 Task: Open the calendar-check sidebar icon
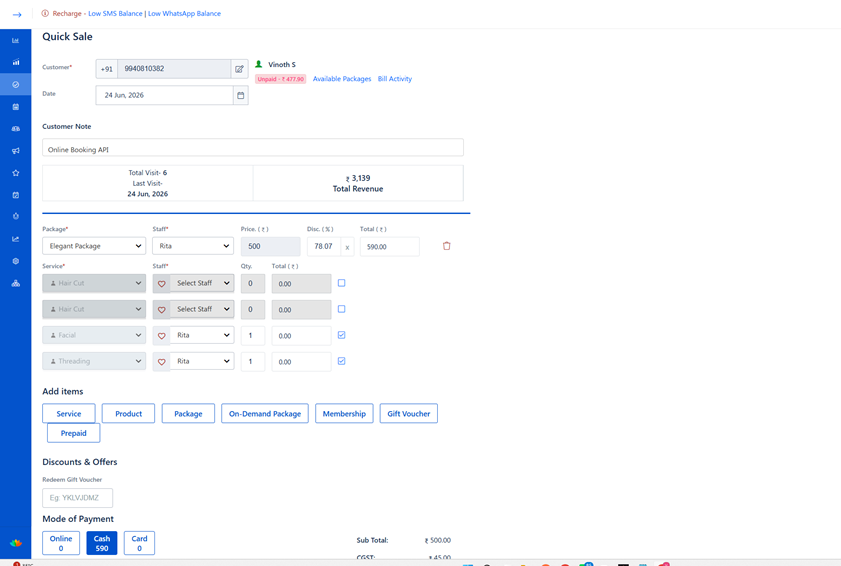pos(16,195)
